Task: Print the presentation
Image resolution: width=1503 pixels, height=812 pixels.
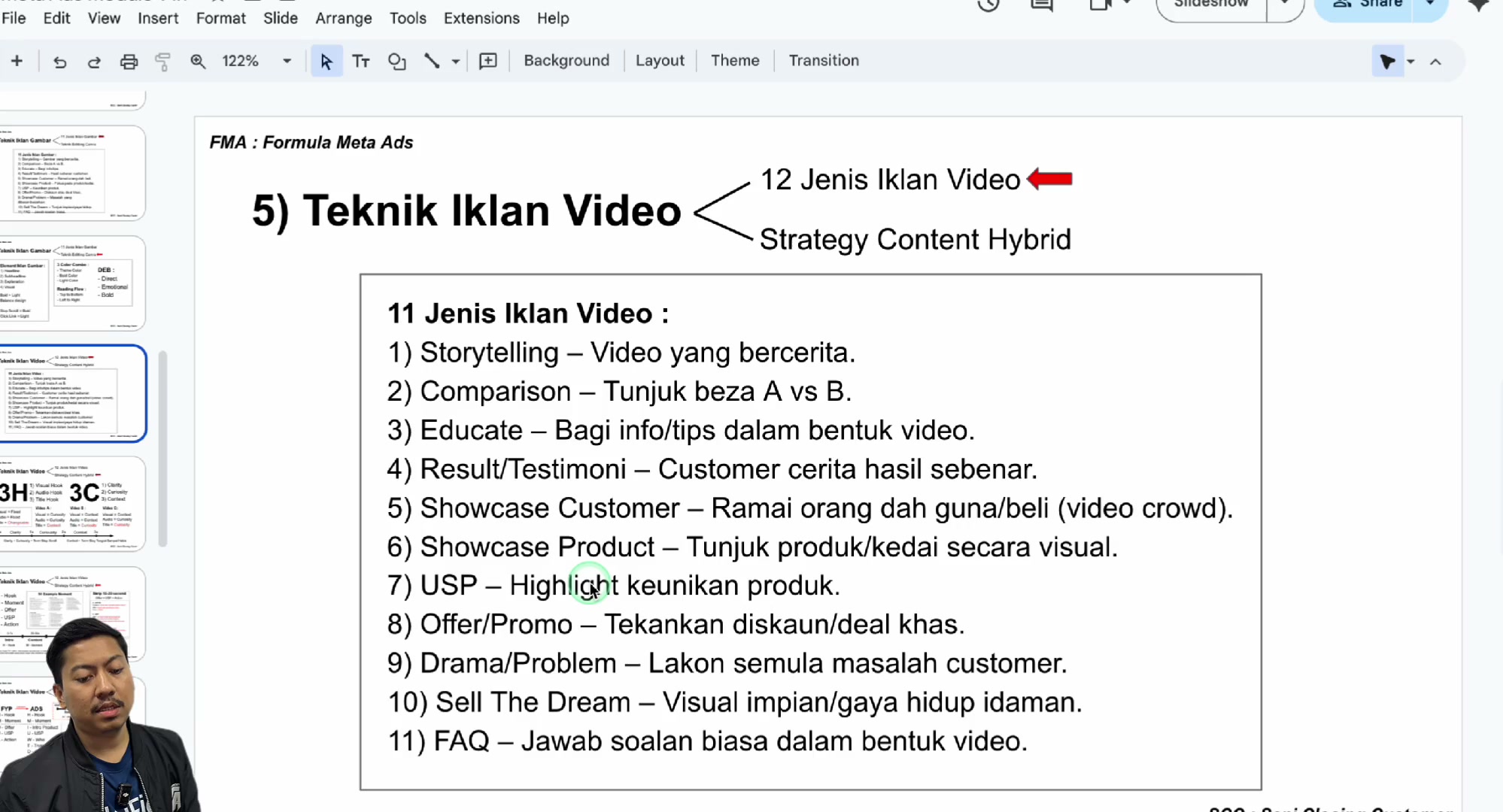Action: [129, 62]
